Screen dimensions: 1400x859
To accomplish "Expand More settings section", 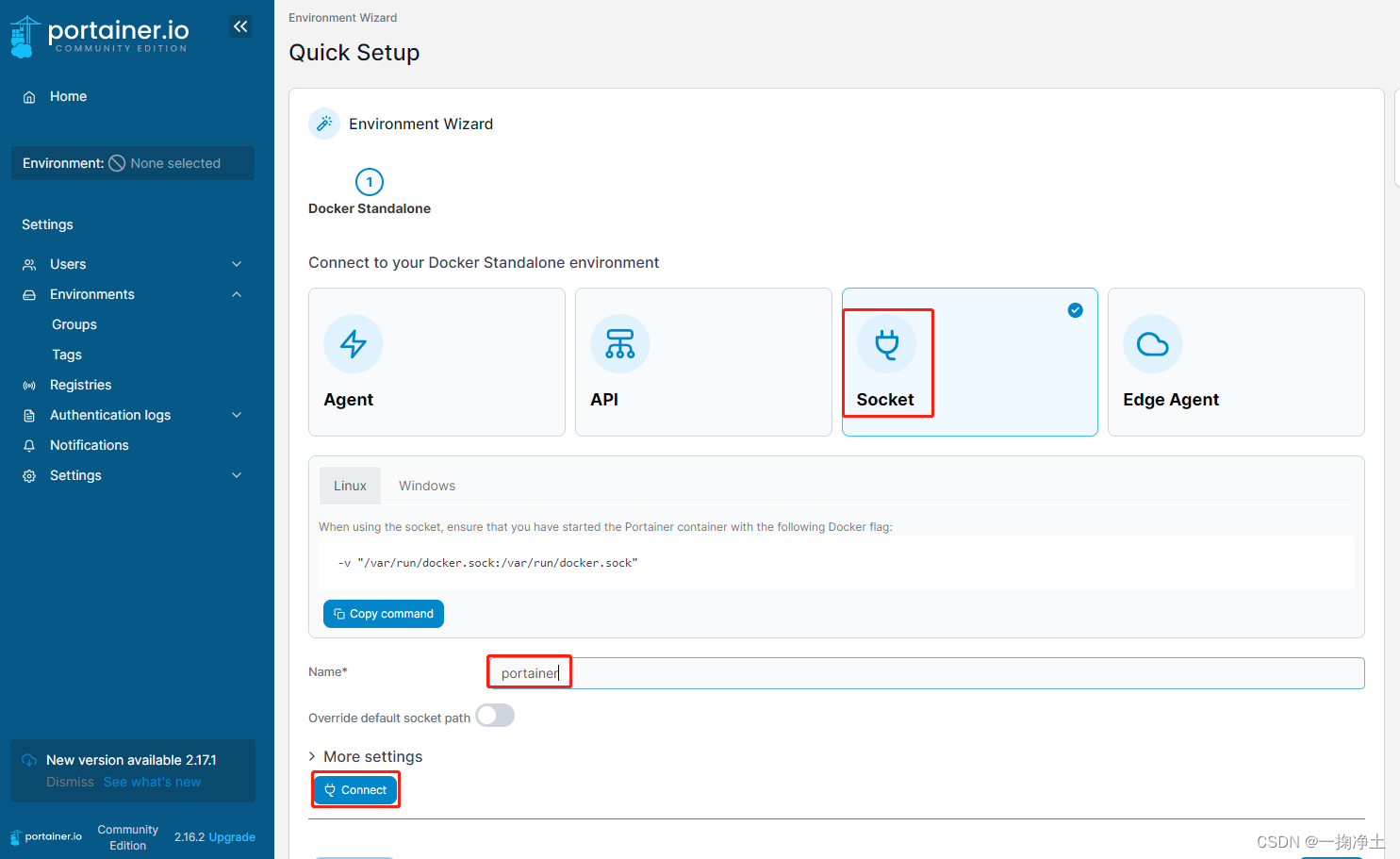I will point(366,756).
